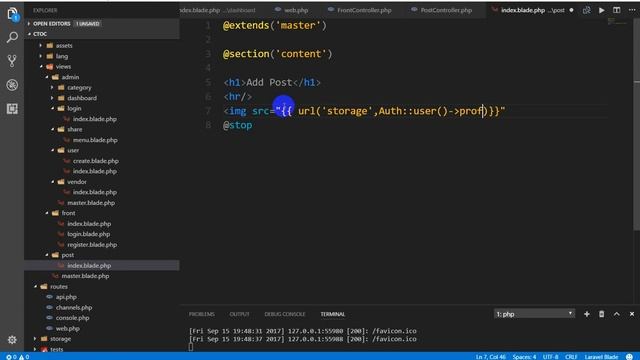Click 'Spaces: 4' indentation setting
This screenshot has height=360, width=640.
coord(524,357)
